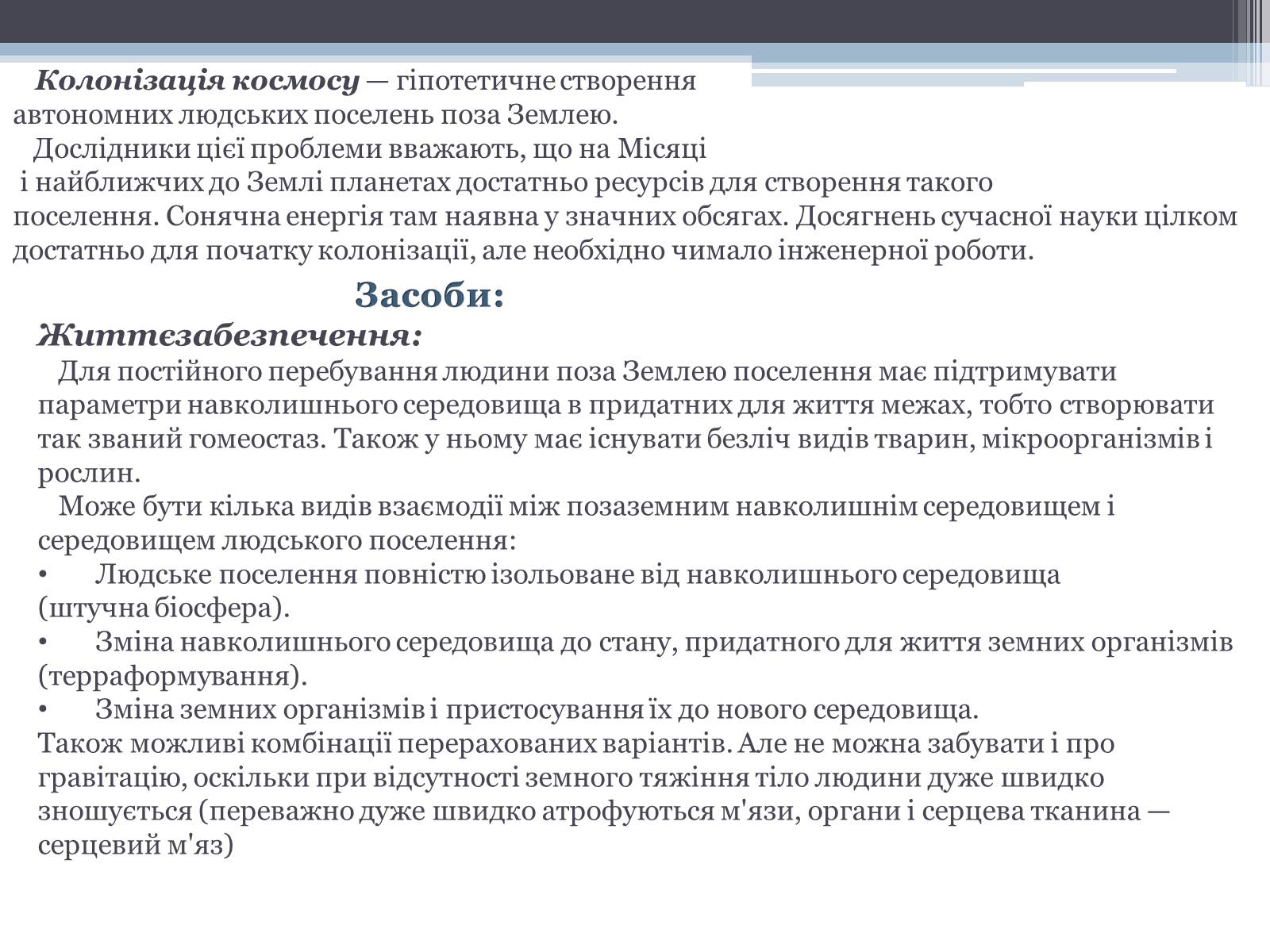Click the line beginning 'Може бути кілька видів взаємодії'

(x=587, y=506)
